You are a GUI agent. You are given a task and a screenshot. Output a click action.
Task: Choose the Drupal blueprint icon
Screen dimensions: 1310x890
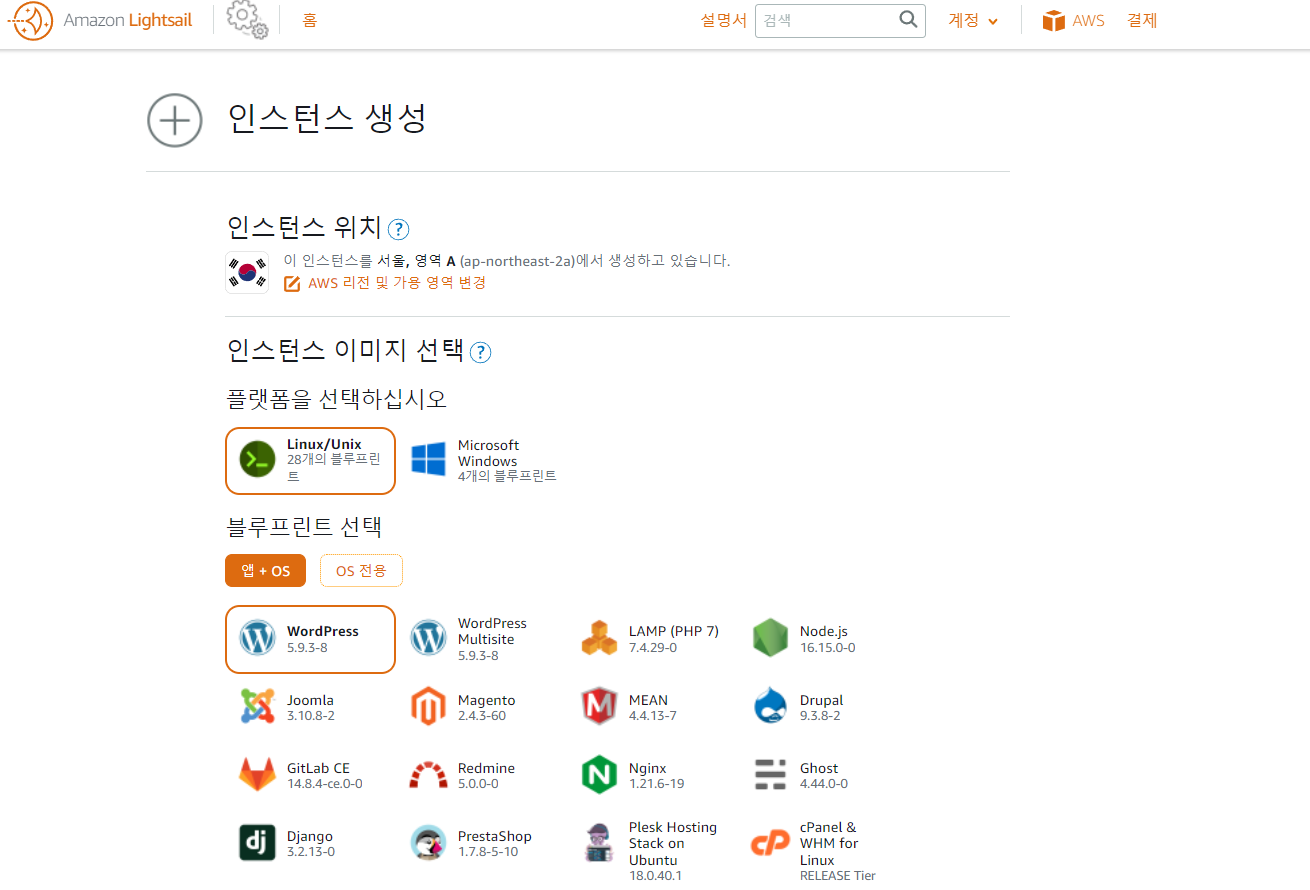click(770, 706)
